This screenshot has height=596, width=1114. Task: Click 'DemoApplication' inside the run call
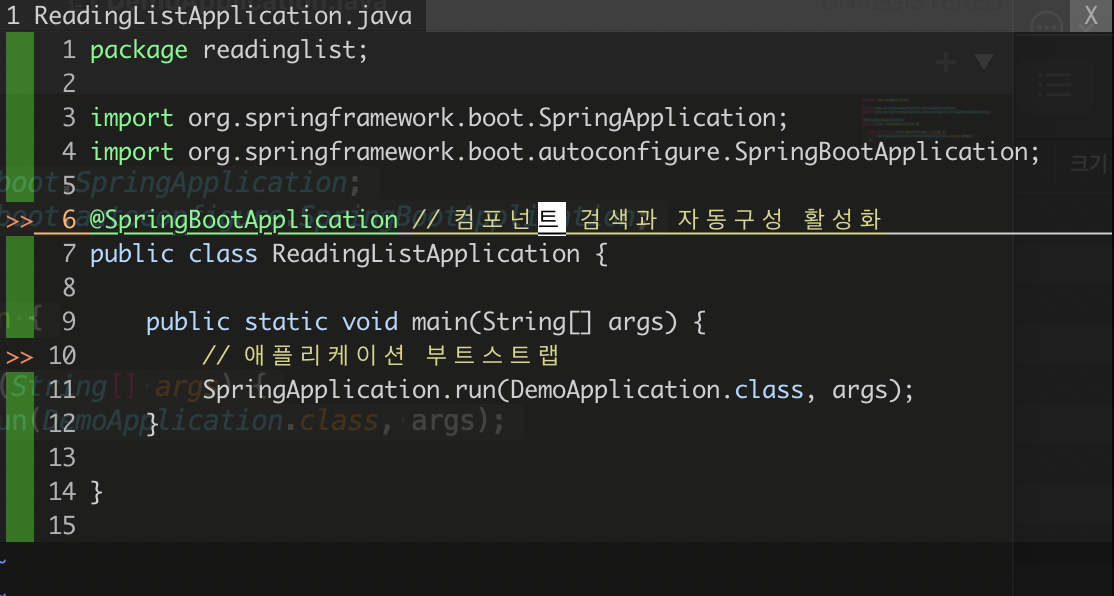(x=614, y=390)
